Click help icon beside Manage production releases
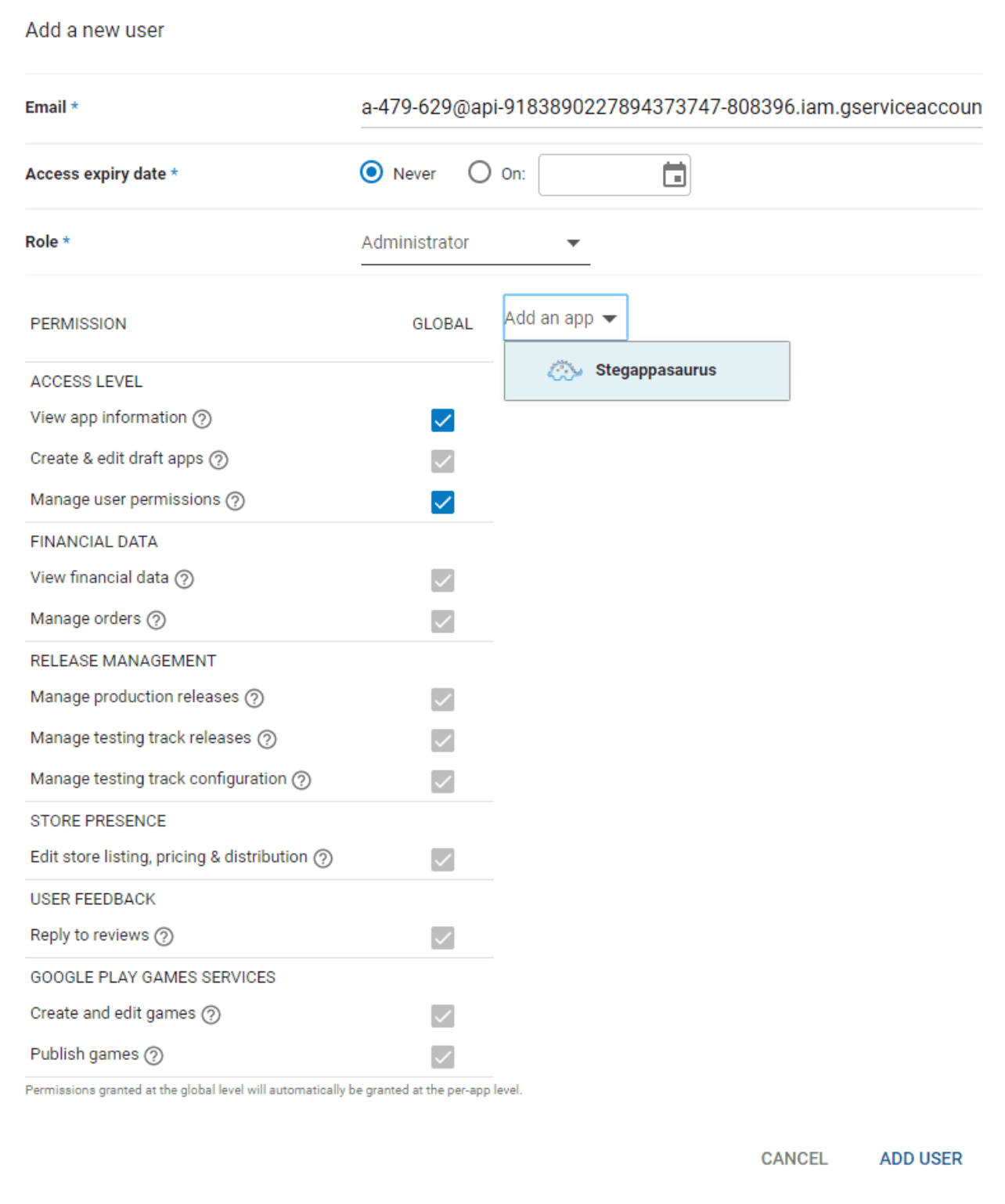 [254, 698]
